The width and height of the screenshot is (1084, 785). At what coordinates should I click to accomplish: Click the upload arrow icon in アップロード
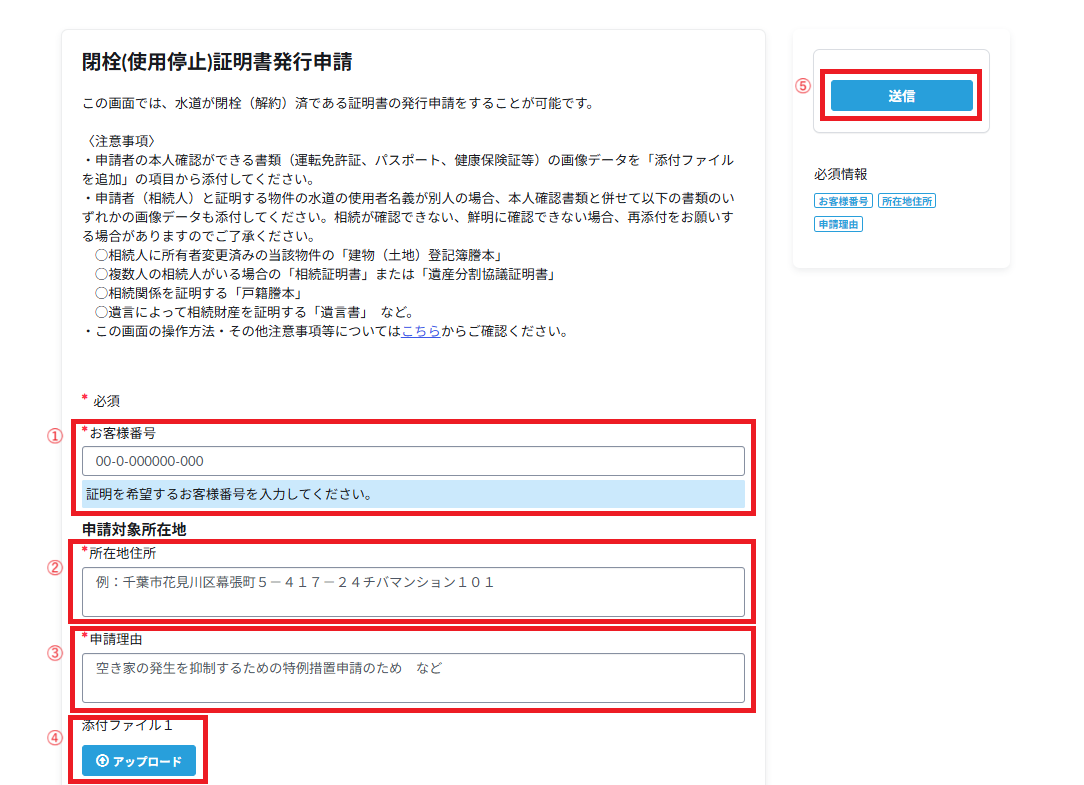click(x=102, y=761)
